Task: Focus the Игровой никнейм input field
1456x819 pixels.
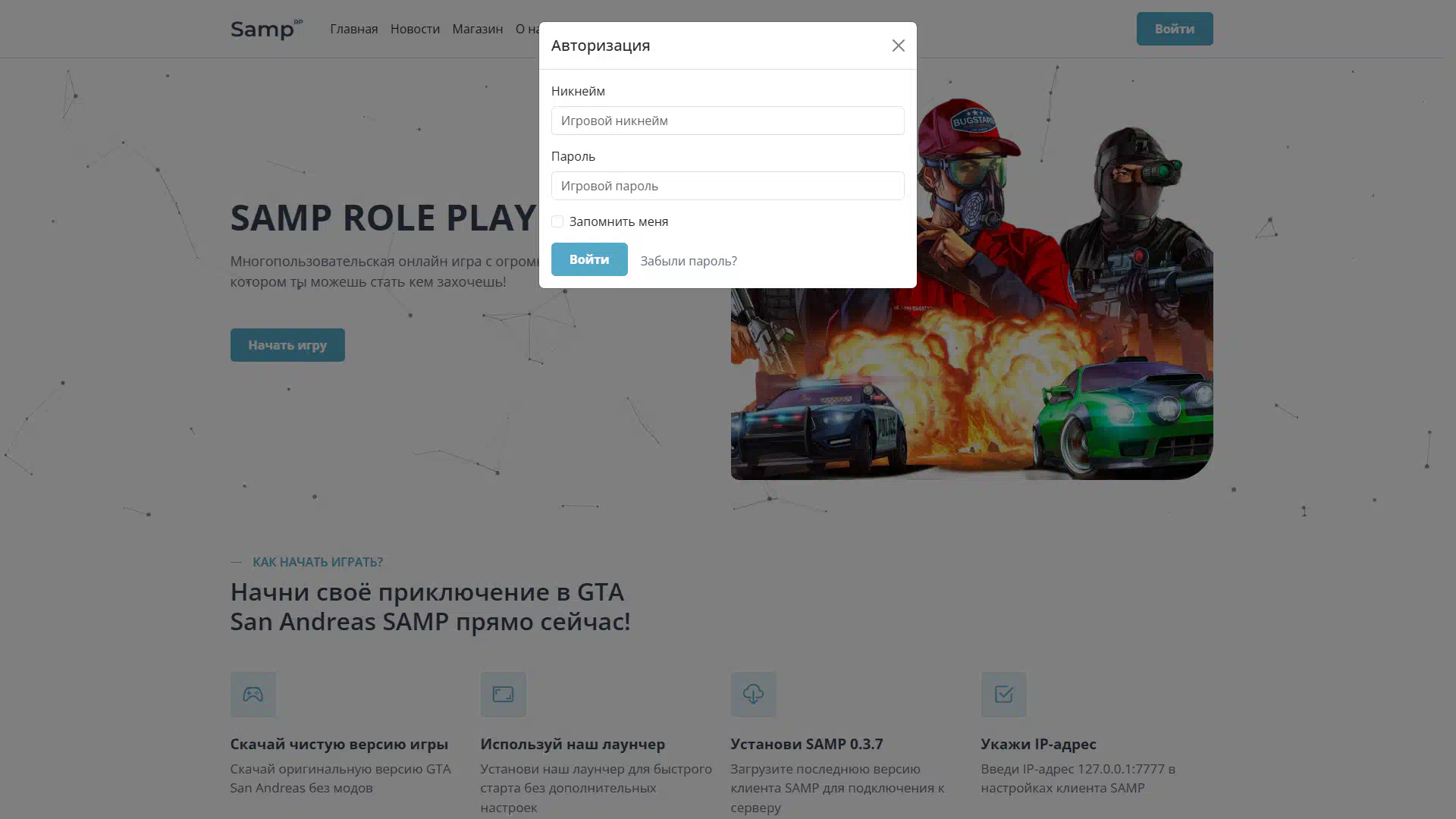Action: [x=727, y=121]
